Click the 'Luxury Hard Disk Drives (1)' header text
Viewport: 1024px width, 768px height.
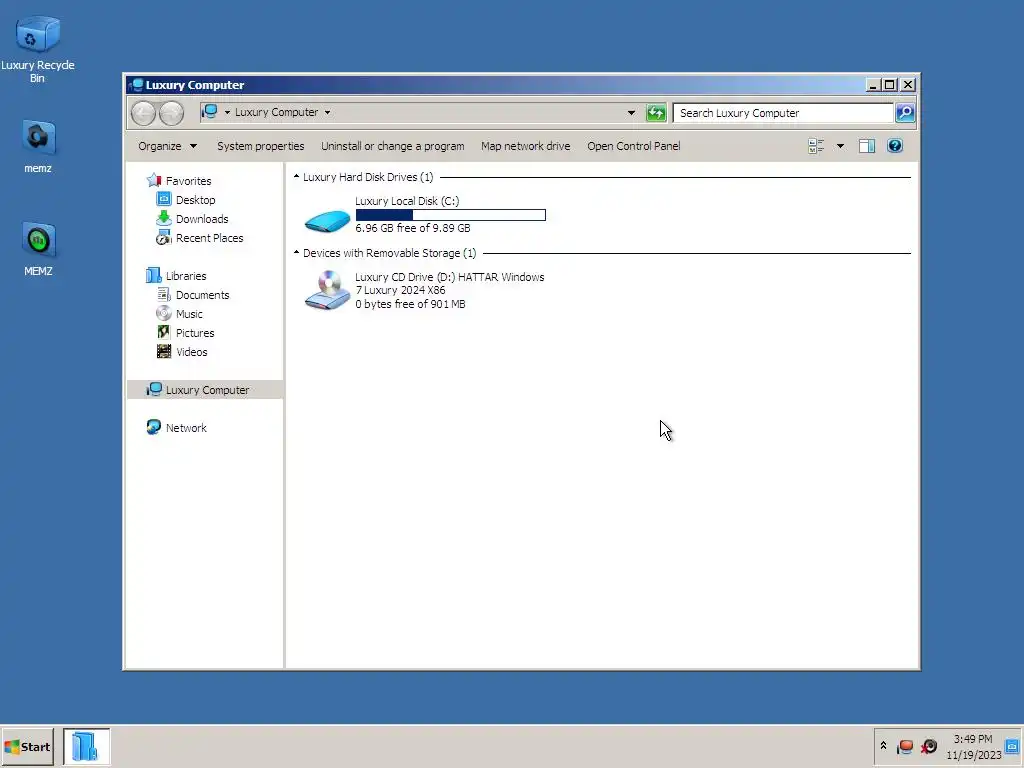pyautogui.click(x=368, y=177)
